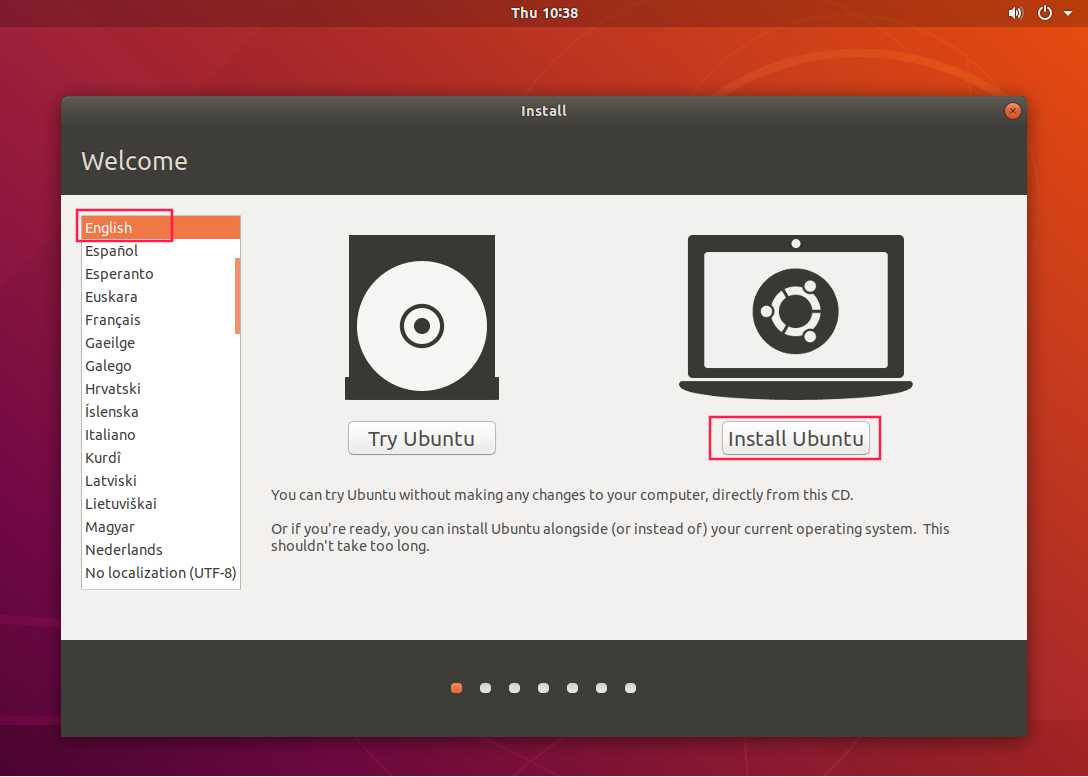Select Esperanto in the language list

[159, 273]
